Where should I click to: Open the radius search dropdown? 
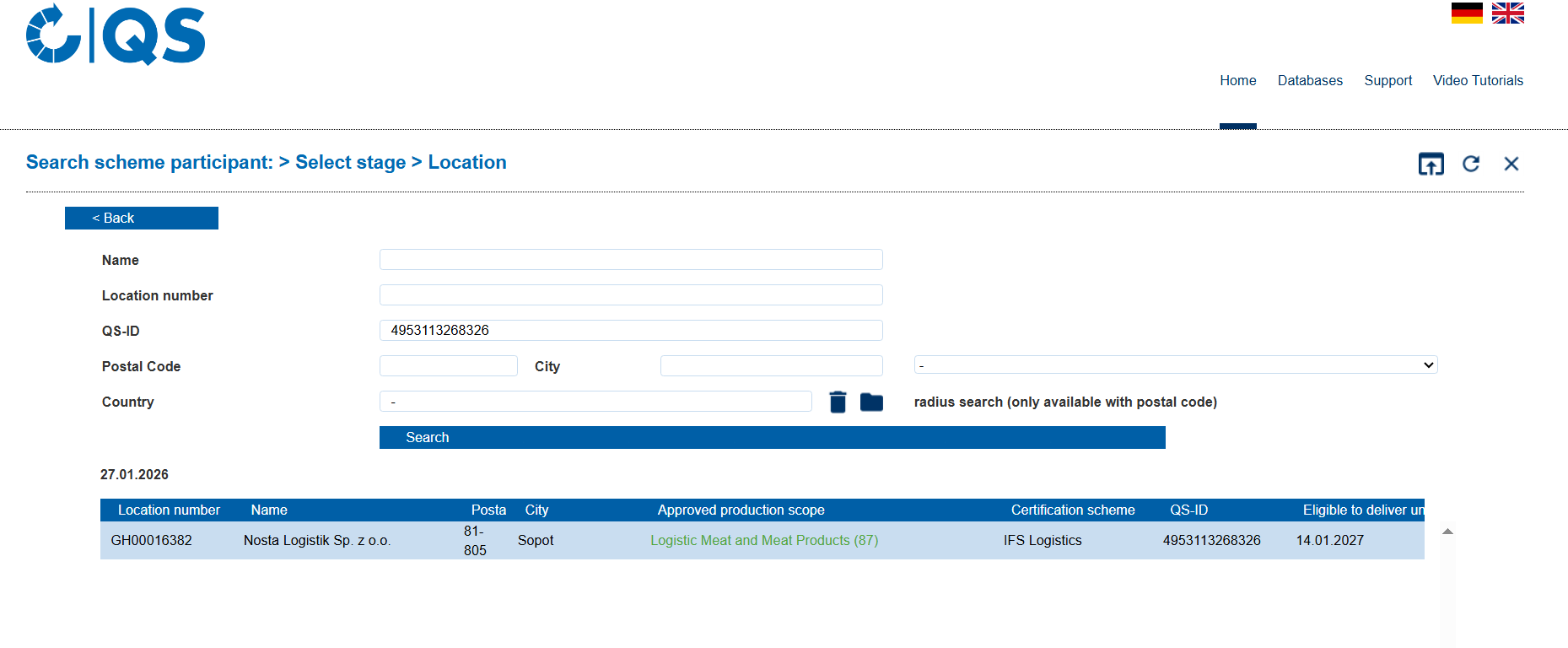[1175, 365]
